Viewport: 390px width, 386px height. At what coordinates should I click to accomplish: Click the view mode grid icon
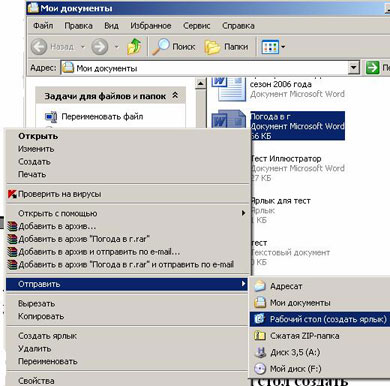tap(270, 47)
